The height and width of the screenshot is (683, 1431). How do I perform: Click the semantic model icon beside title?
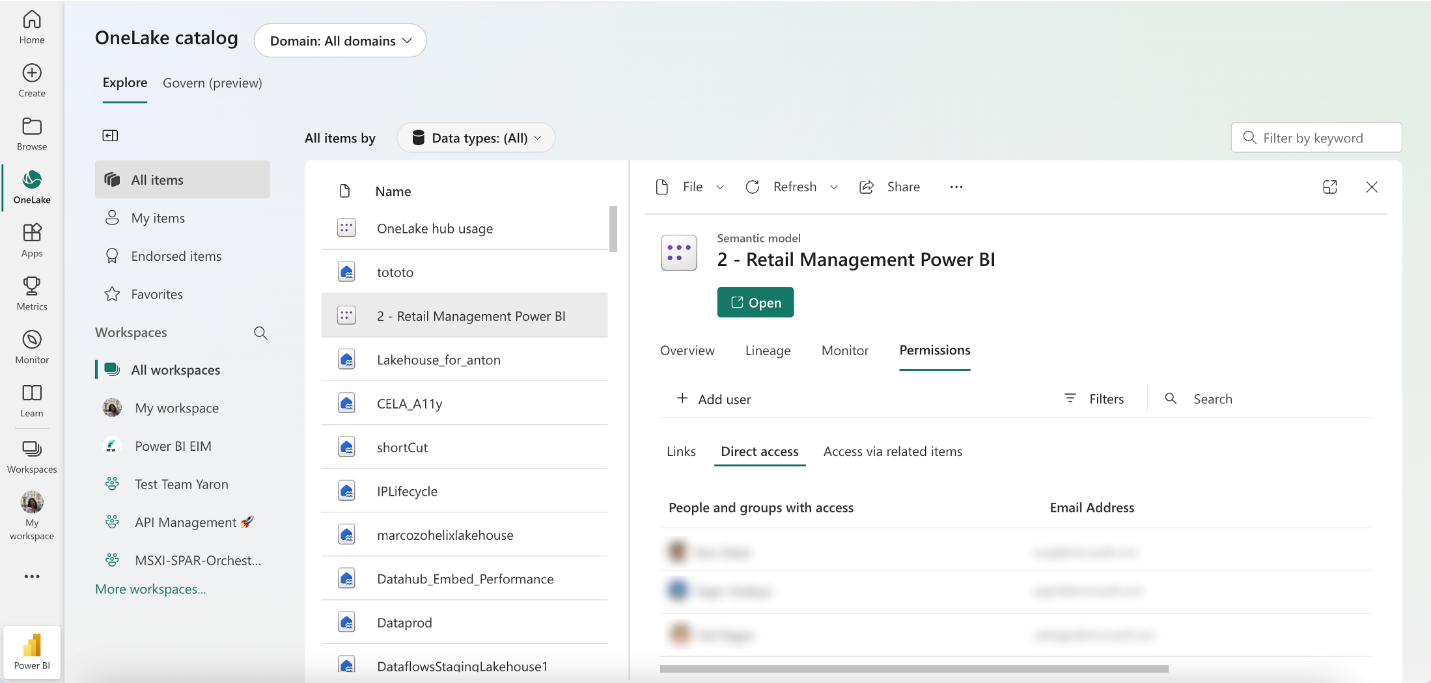[x=679, y=253]
